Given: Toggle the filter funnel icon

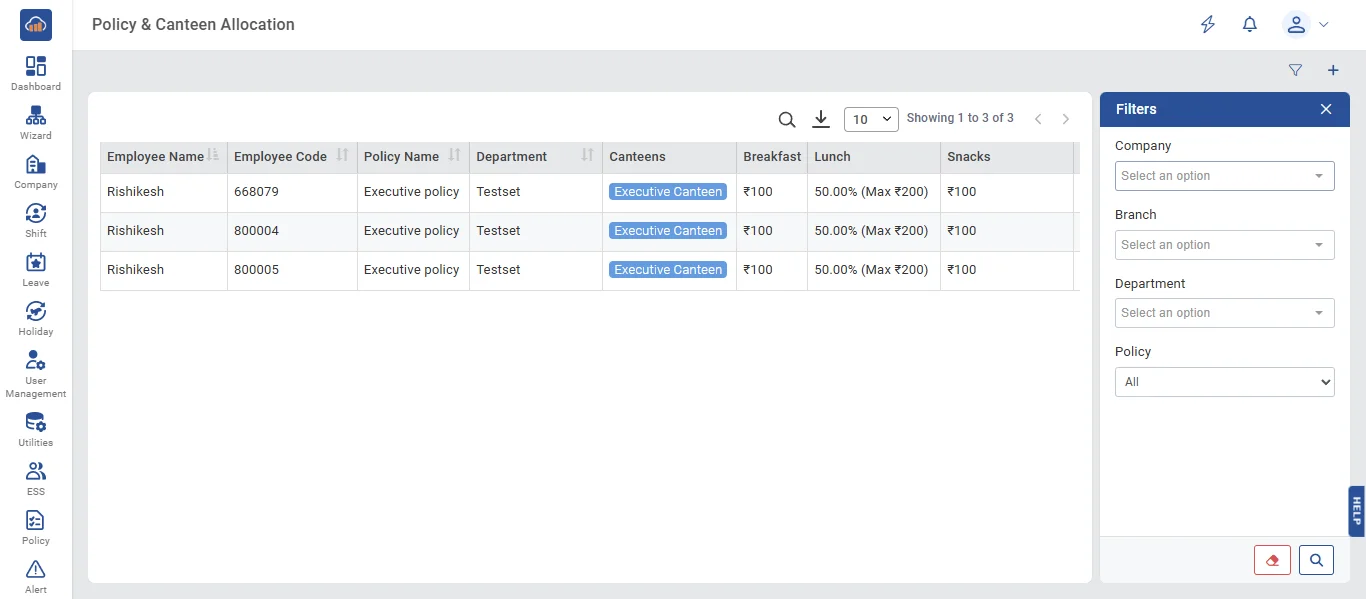Looking at the screenshot, I should 1296,70.
